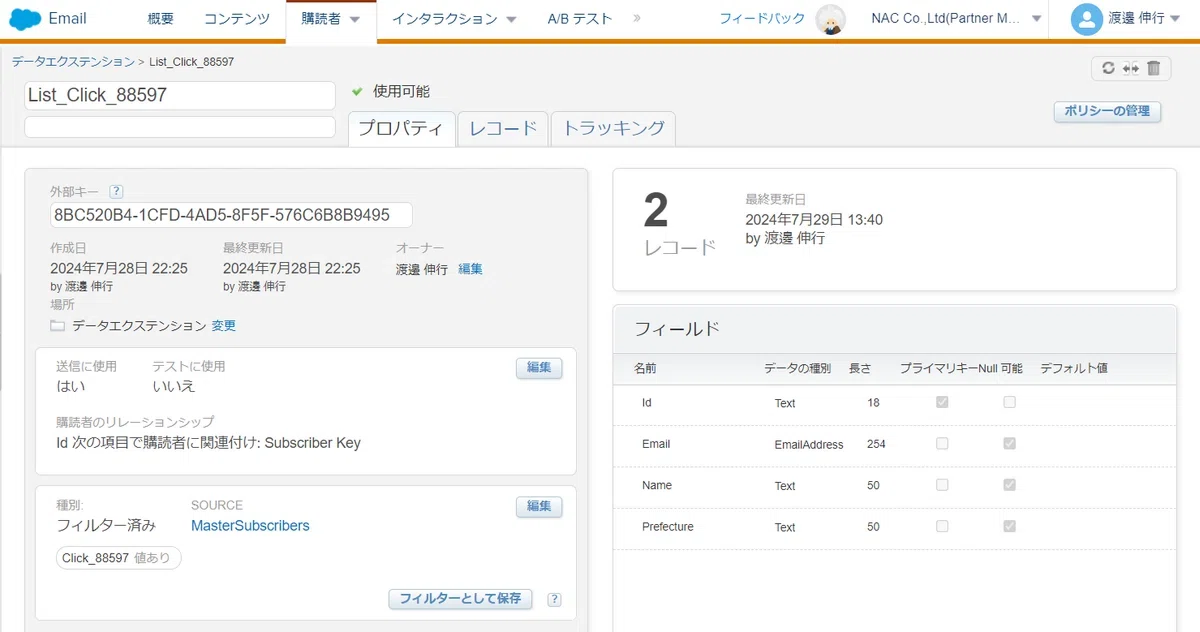1200x632 pixels.
Task: Click the フィルターとして保存 button
Action: click(x=460, y=599)
